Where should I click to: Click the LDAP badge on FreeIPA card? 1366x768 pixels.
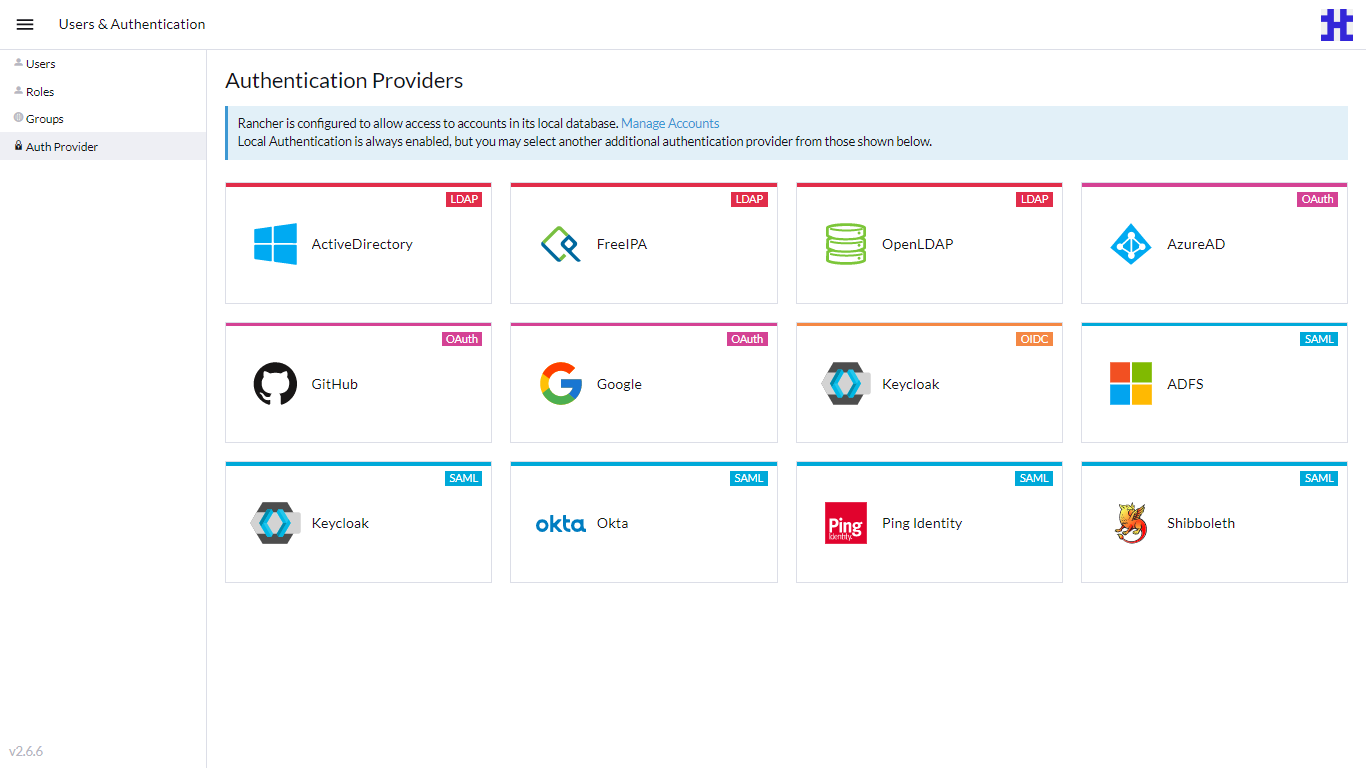pos(749,199)
